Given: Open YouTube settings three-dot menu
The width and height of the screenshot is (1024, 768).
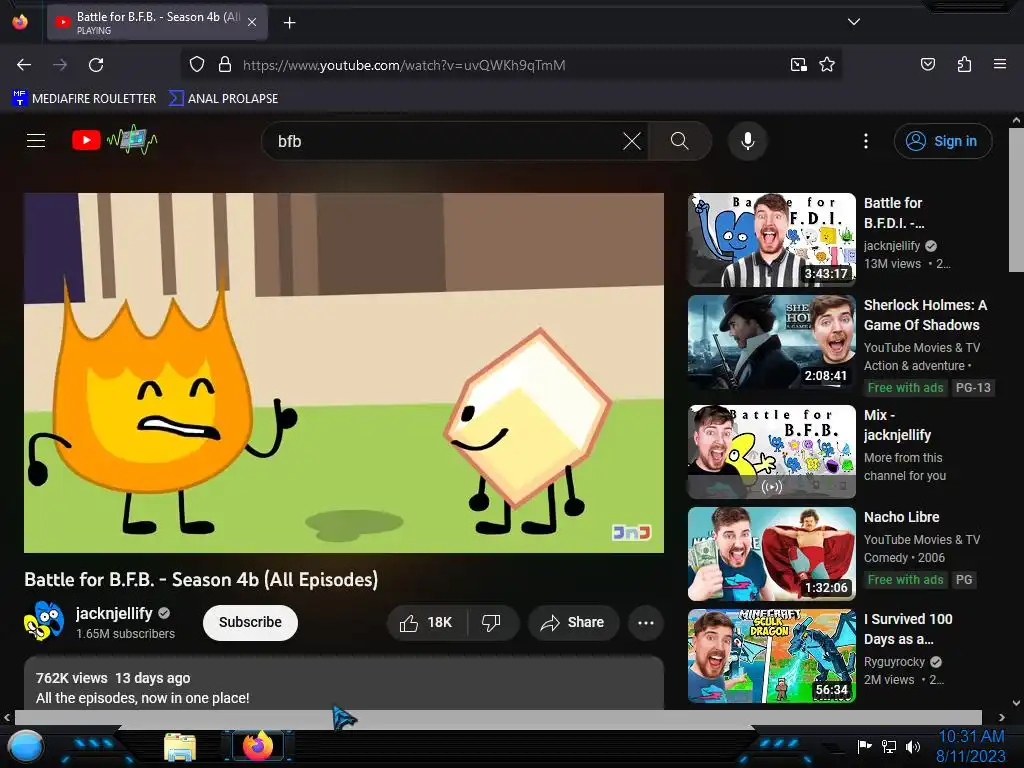Looking at the screenshot, I should (x=866, y=141).
